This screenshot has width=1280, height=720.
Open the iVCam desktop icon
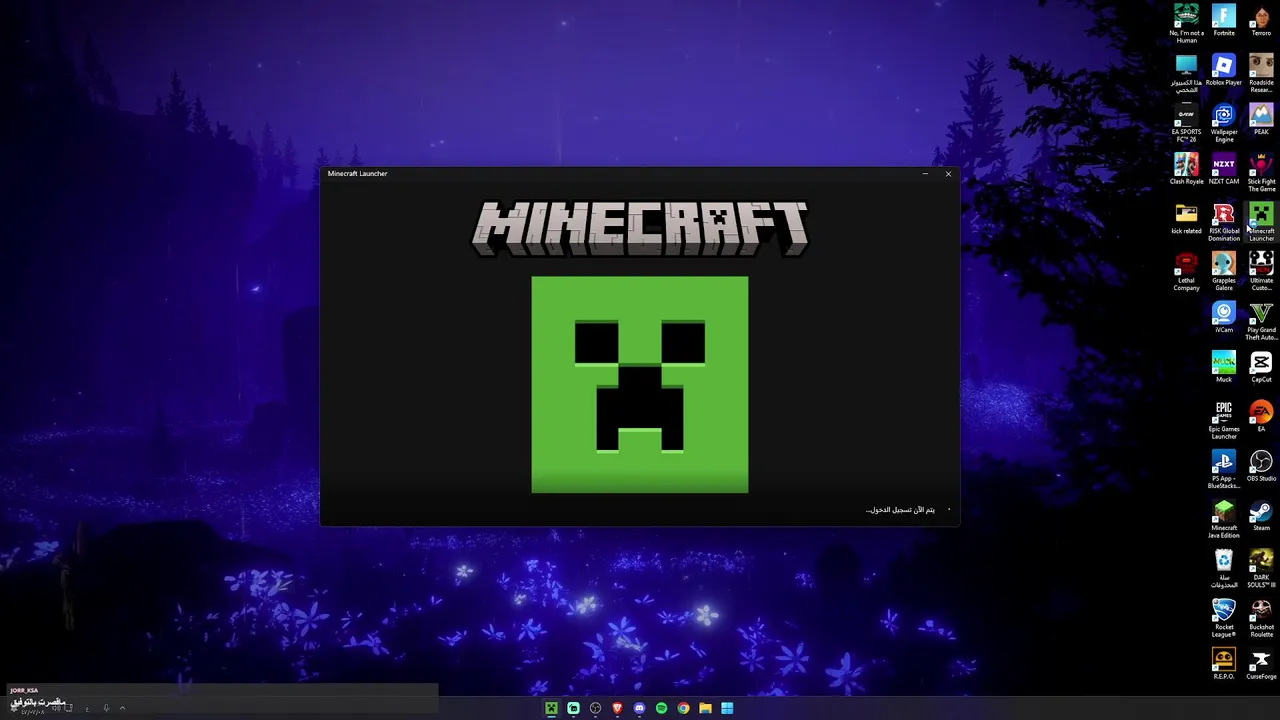(x=1224, y=317)
